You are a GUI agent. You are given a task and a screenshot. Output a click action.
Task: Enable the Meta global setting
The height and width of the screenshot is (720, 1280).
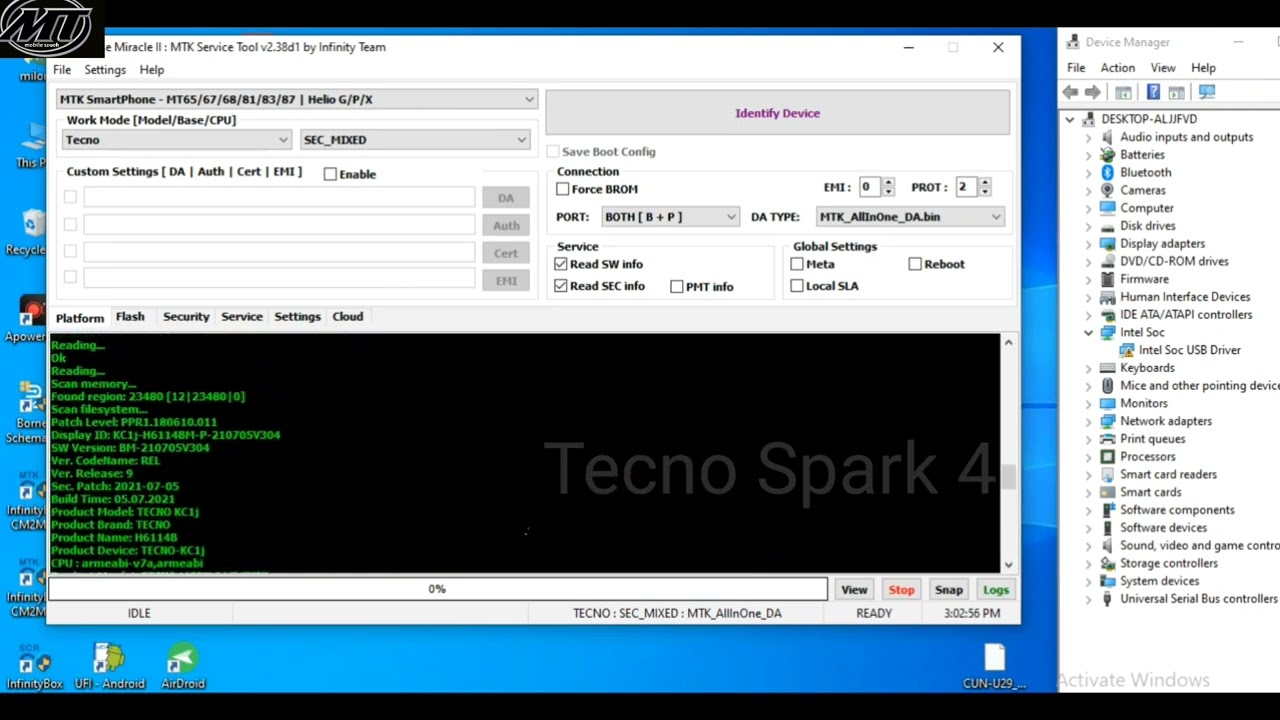[x=797, y=264]
